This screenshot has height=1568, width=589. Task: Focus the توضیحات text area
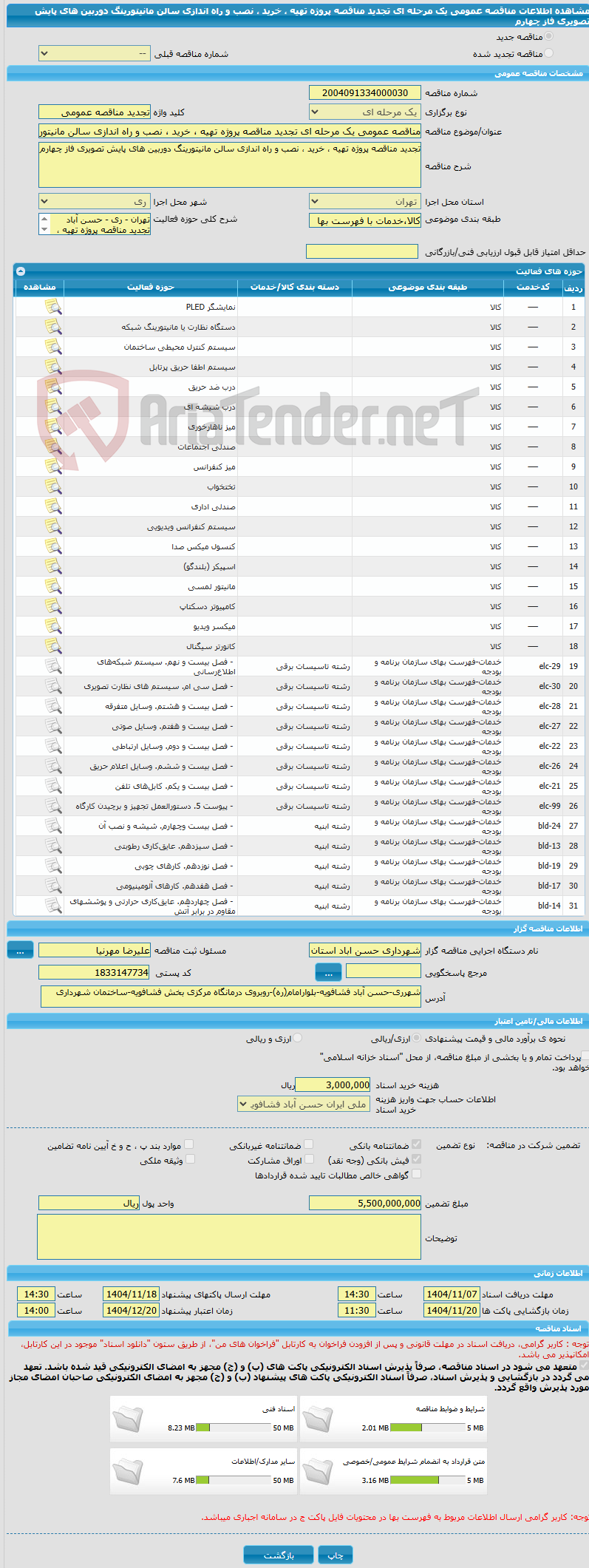point(229,1237)
